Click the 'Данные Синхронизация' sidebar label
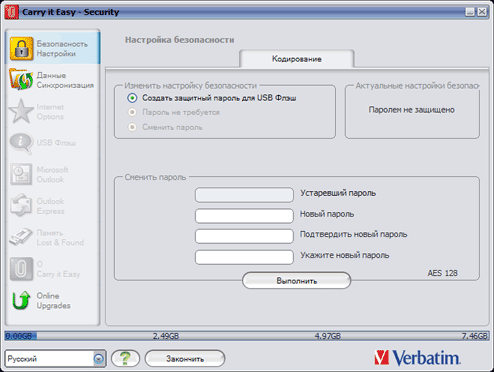This screenshot has height=372, width=494. [x=65, y=80]
